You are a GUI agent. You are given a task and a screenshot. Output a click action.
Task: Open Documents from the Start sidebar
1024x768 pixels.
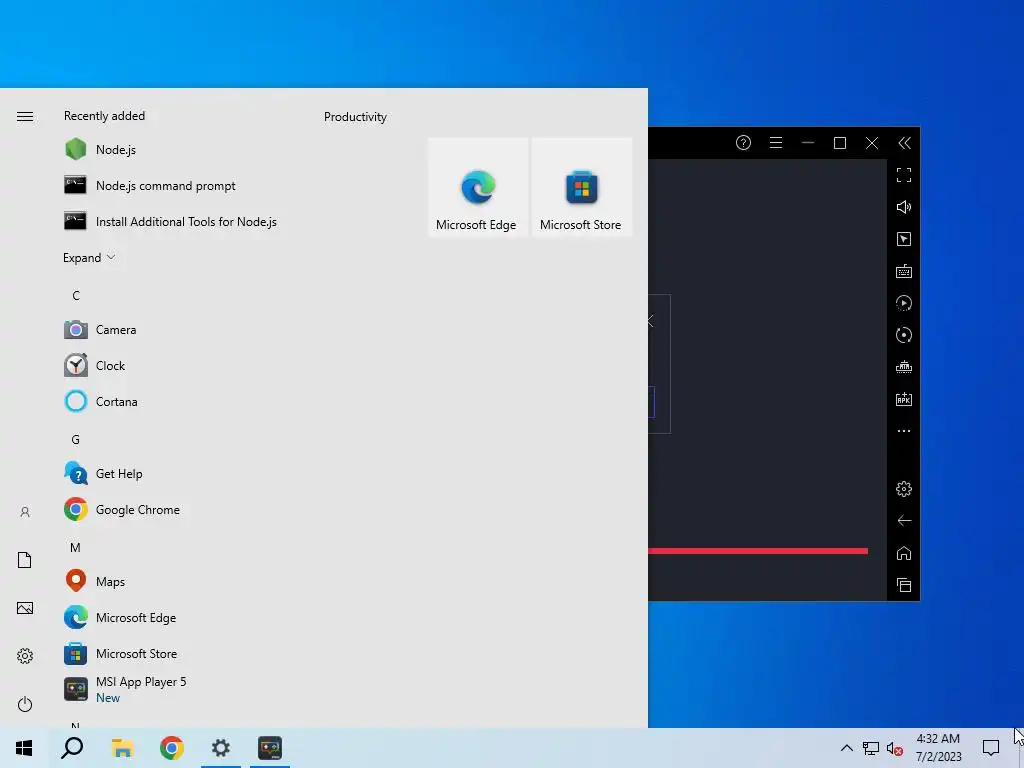coord(25,560)
